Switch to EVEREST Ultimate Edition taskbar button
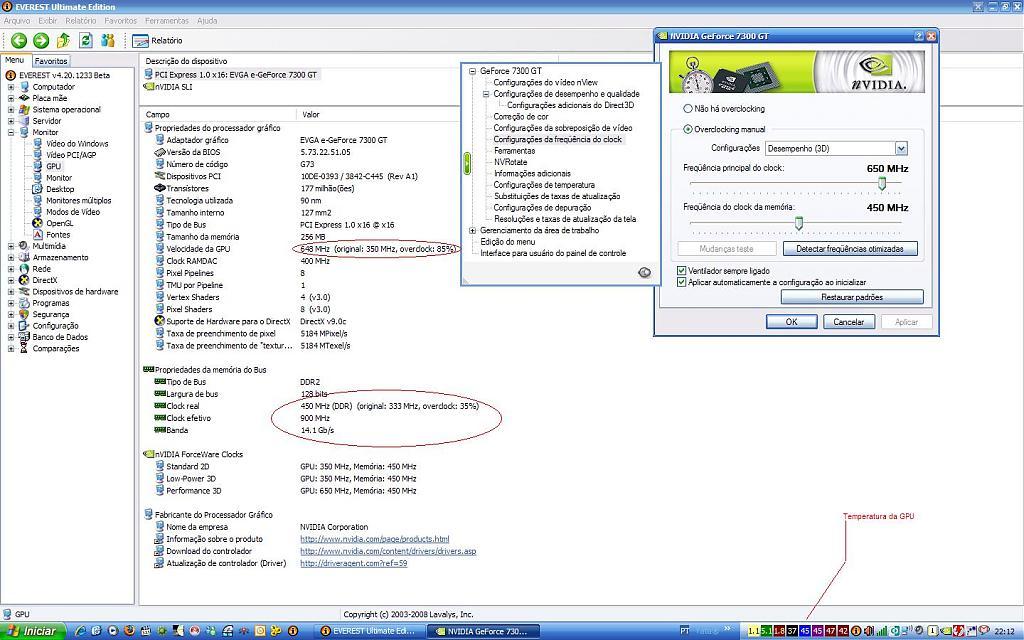 (368, 631)
